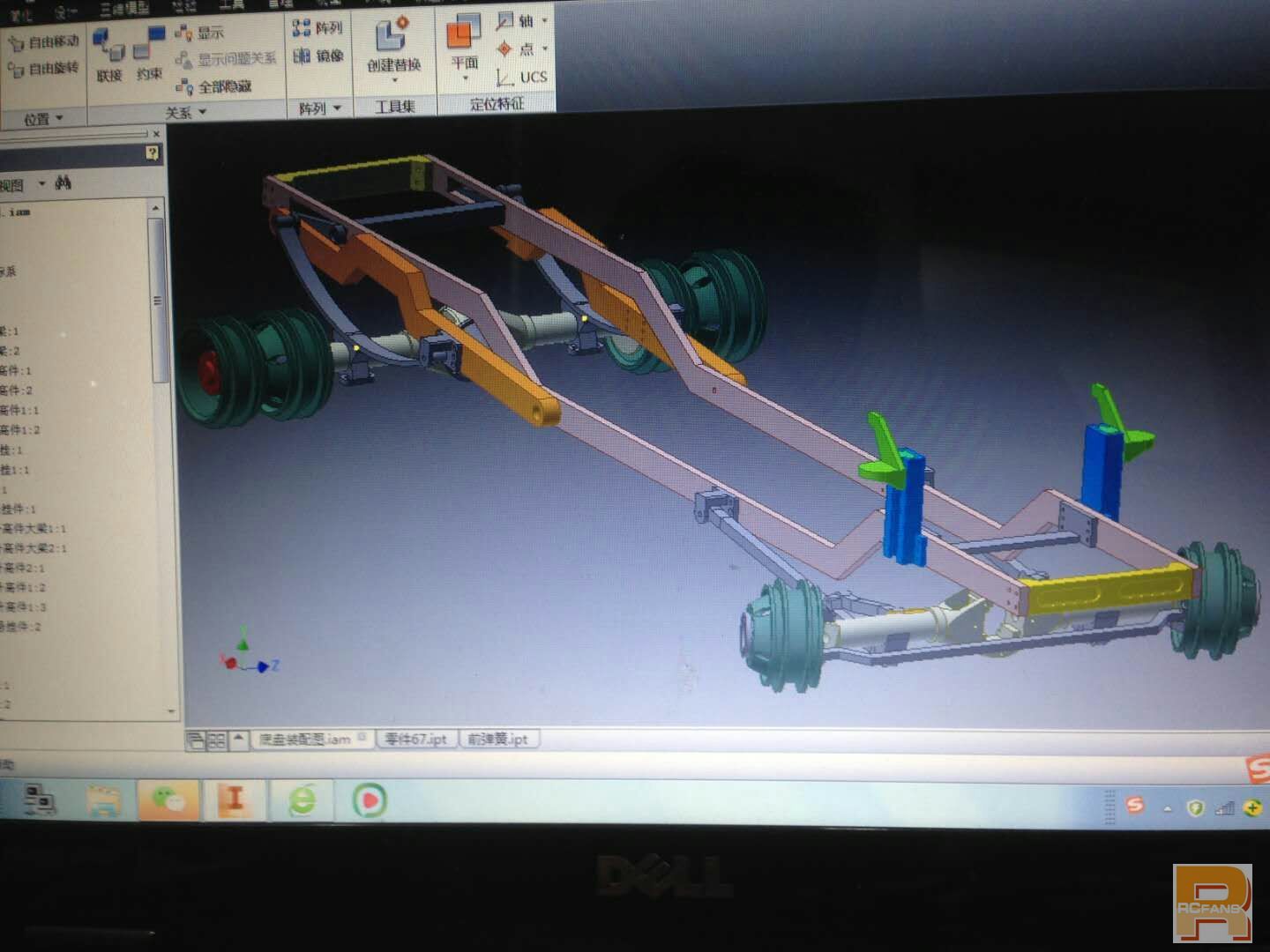1270x952 pixels.
Task: Click the 工具集 panel label
Action: pos(394,107)
